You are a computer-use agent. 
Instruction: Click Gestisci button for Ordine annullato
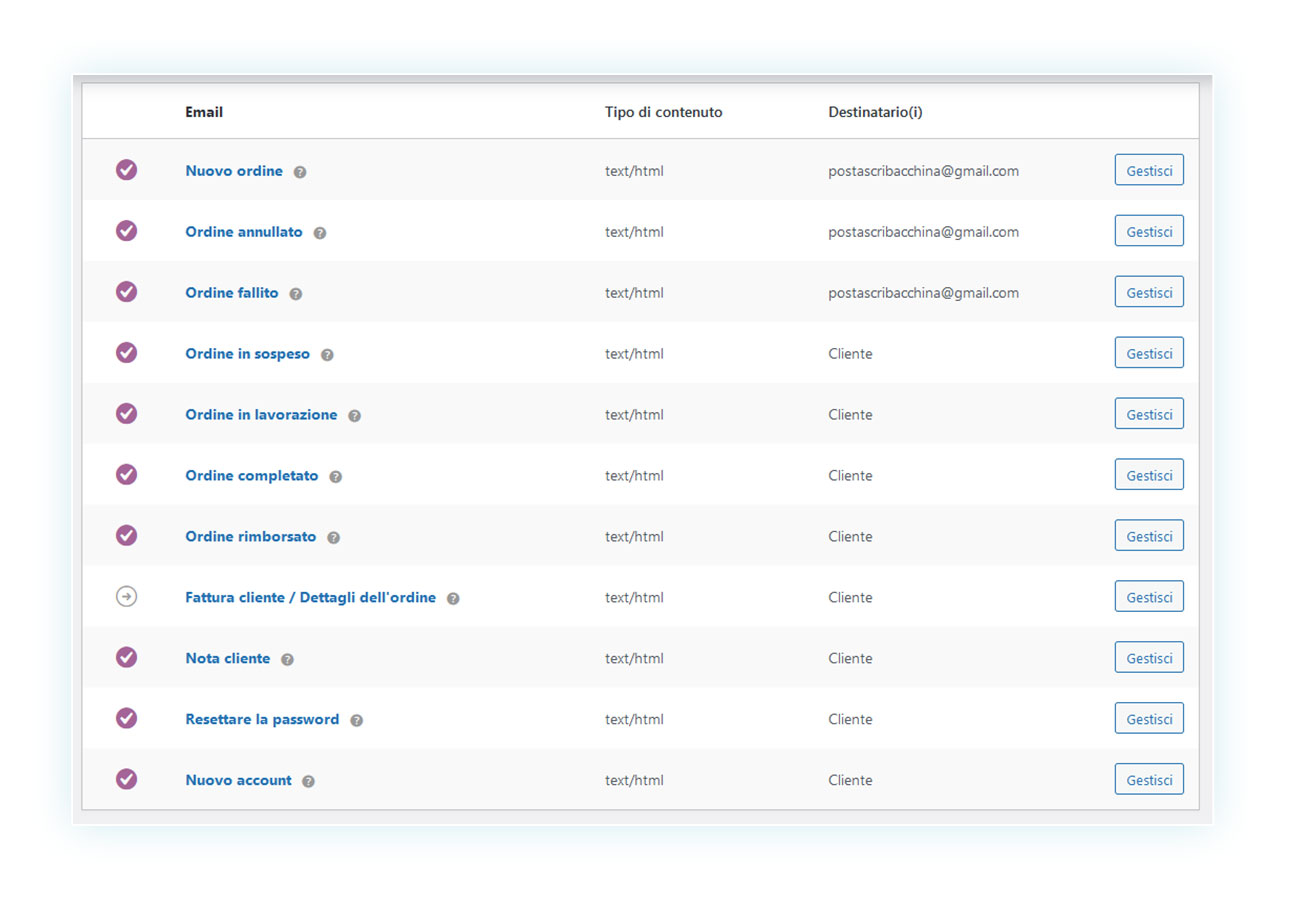1149,231
